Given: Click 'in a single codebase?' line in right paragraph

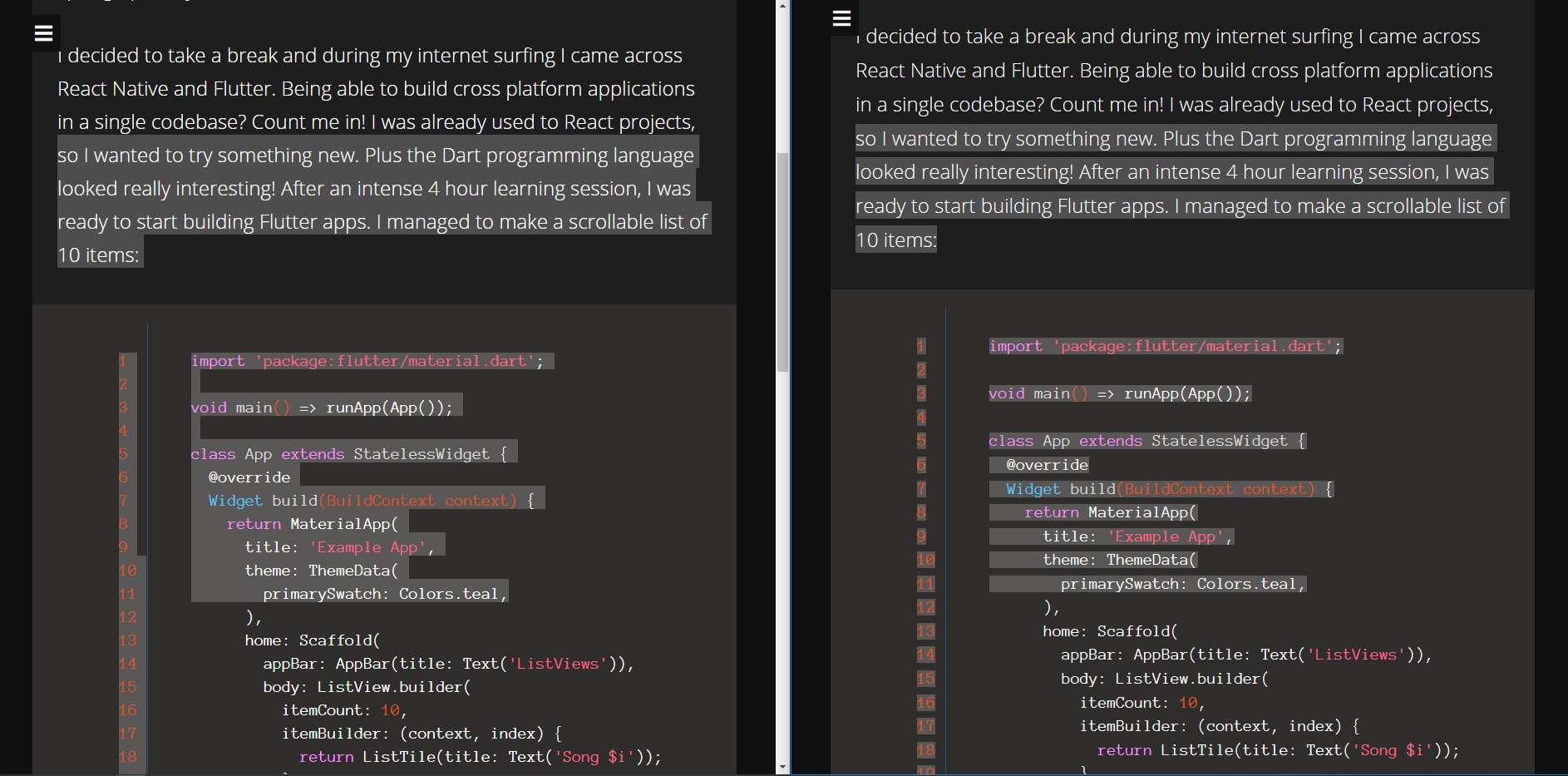Looking at the screenshot, I should coord(1174,105).
